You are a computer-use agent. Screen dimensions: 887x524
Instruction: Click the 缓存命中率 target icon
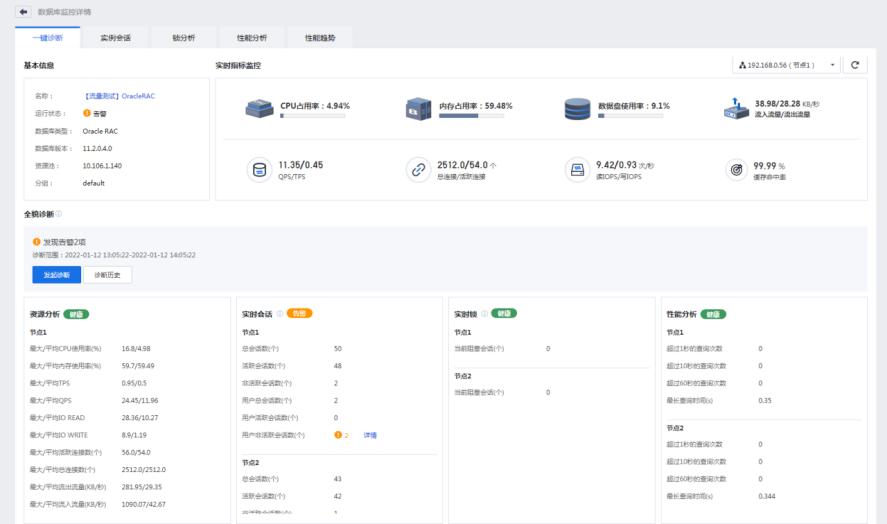736,169
